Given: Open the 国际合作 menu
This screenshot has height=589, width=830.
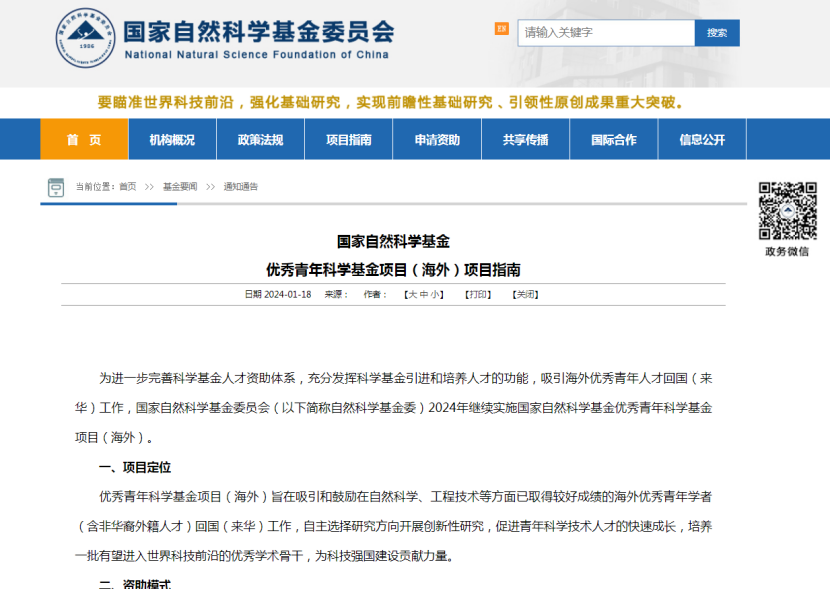Looking at the screenshot, I should pos(613,140).
